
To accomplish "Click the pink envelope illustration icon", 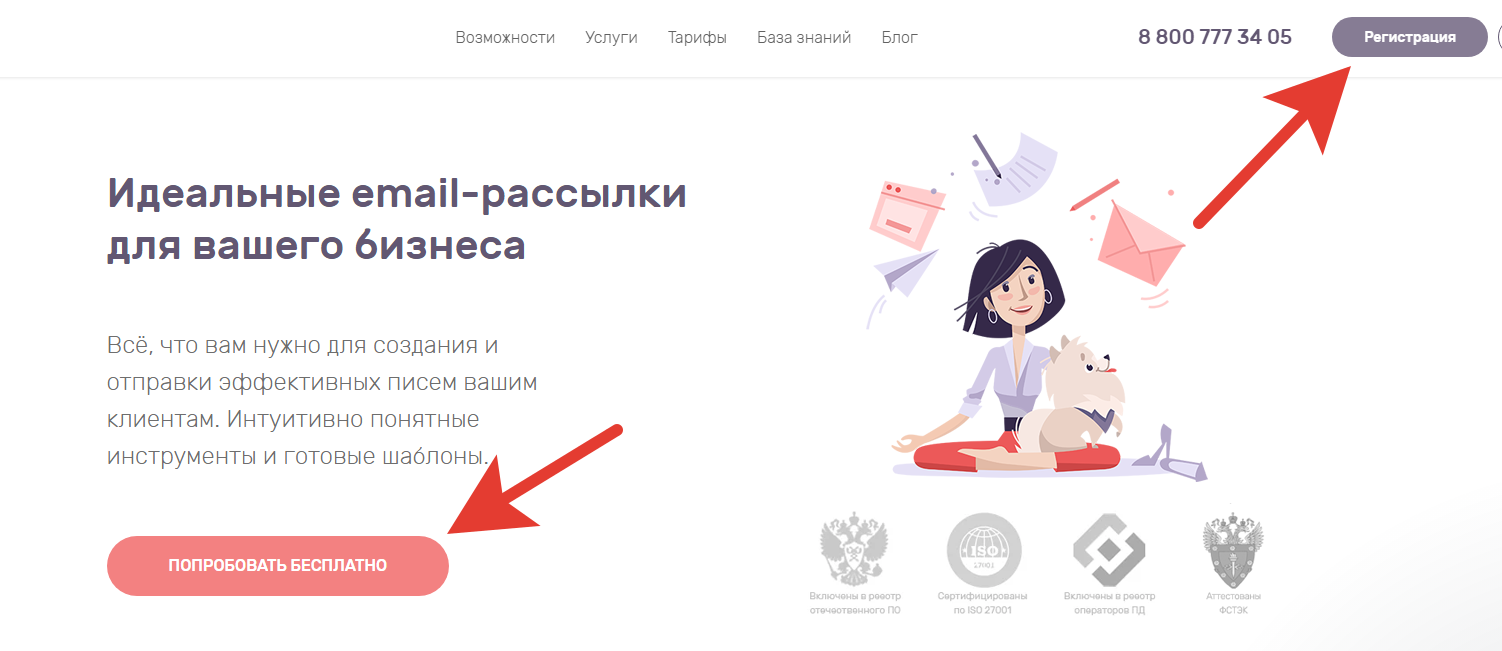I will tap(1141, 243).
